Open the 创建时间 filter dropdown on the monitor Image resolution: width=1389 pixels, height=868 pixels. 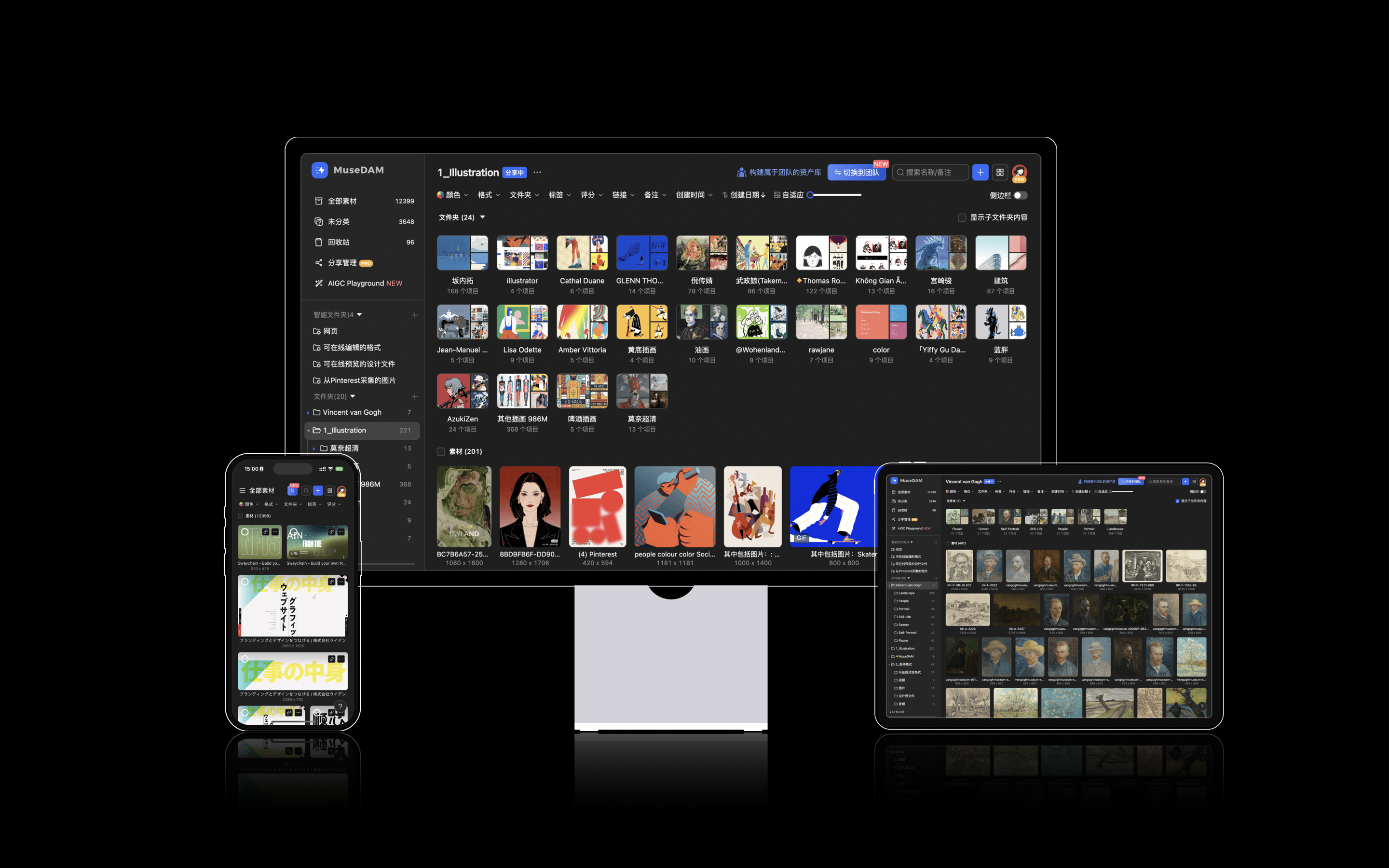pos(694,195)
